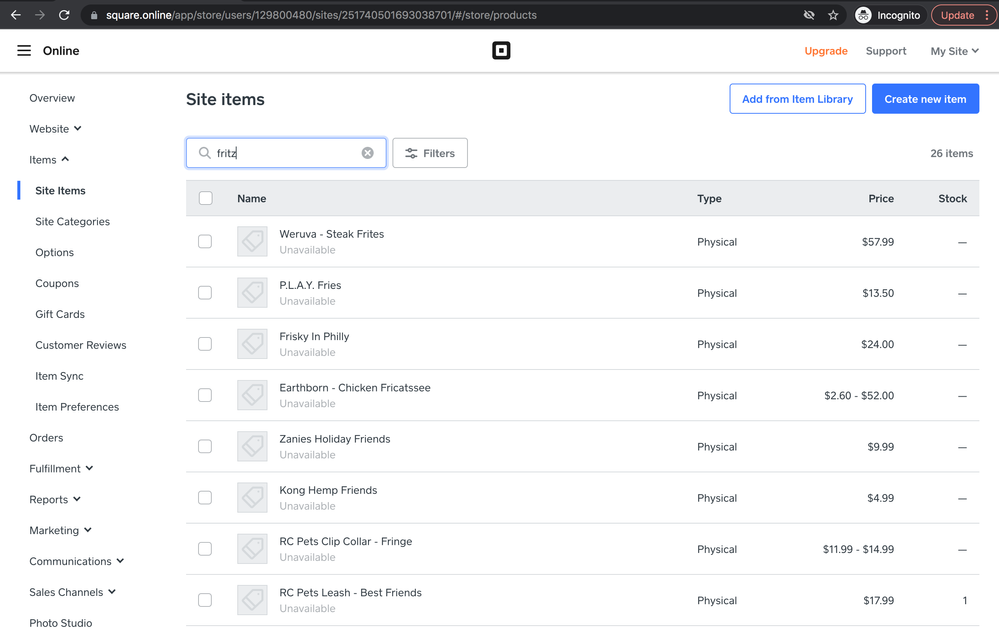Click Add from Item Library button
Viewport: 999px width, 629px height.
(x=797, y=99)
